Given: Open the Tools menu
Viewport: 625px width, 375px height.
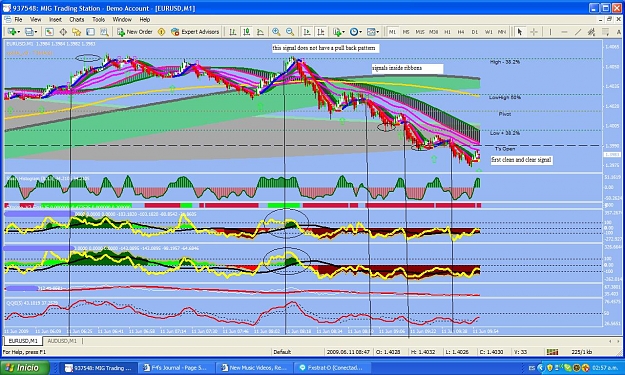Looking at the screenshot, I should pos(98,20).
